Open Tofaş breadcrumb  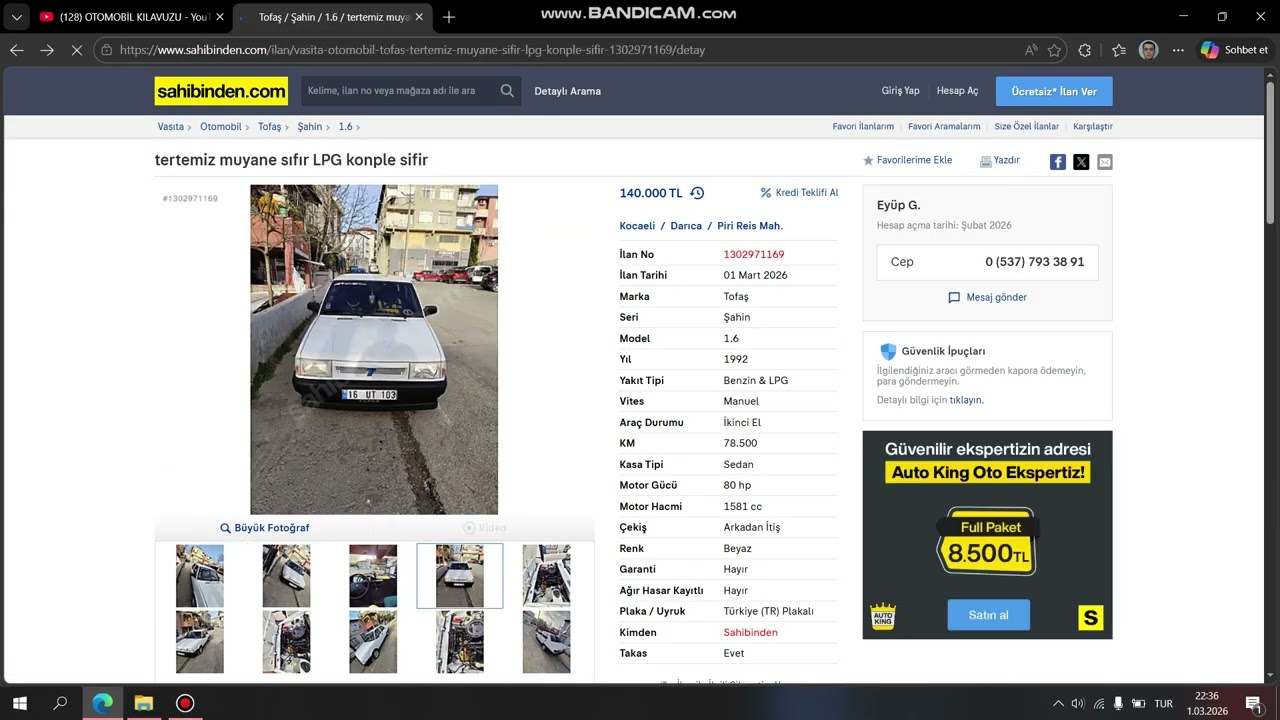click(269, 127)
